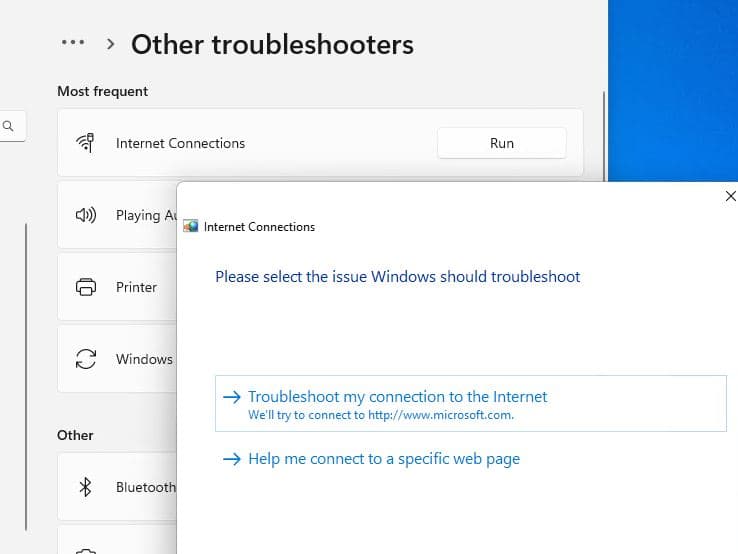This screenshot has width=738, height=554.
Task: Open the breadcrumb ellipsis menu
Action: (73, 43)
